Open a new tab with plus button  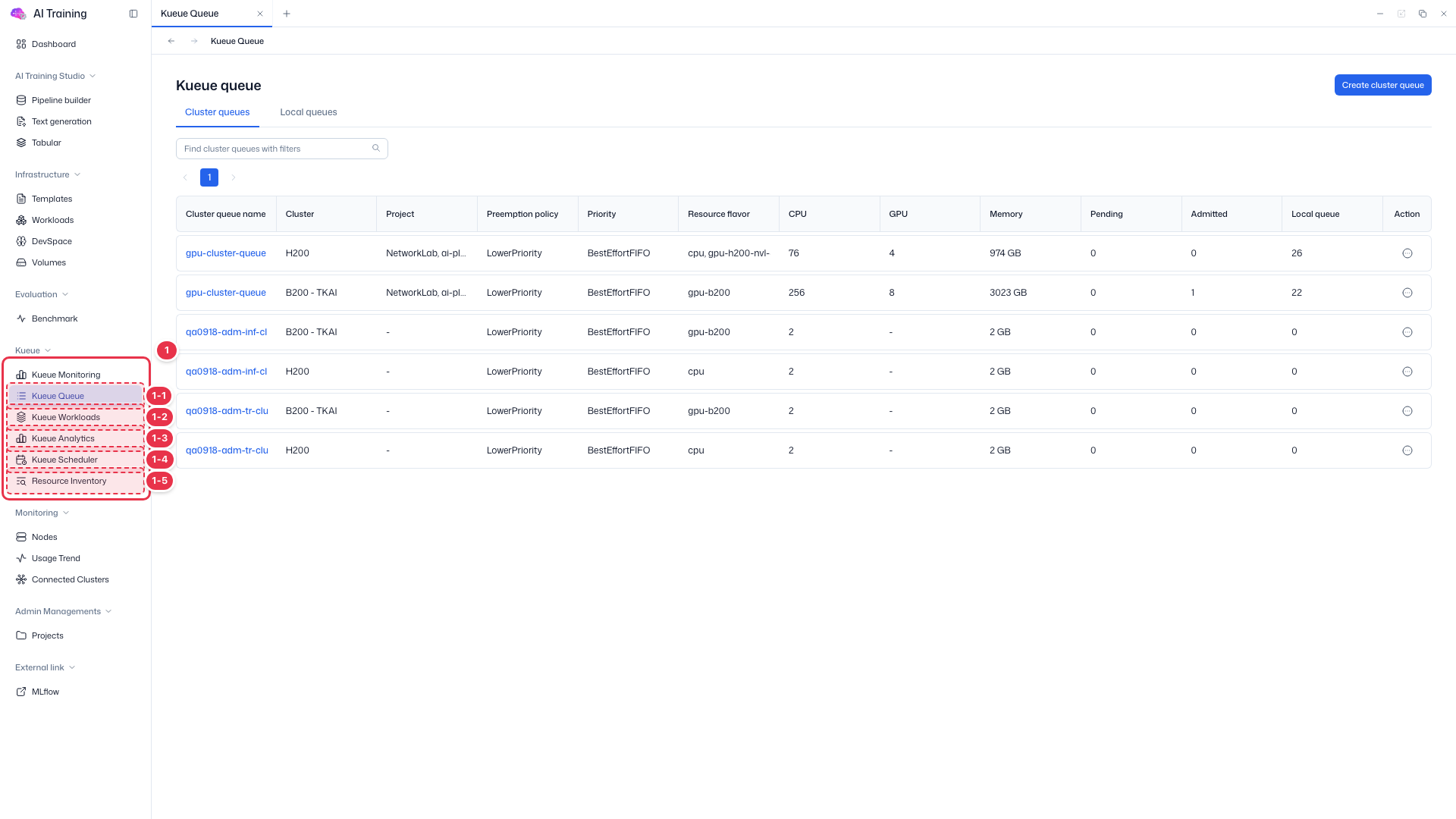287,14
